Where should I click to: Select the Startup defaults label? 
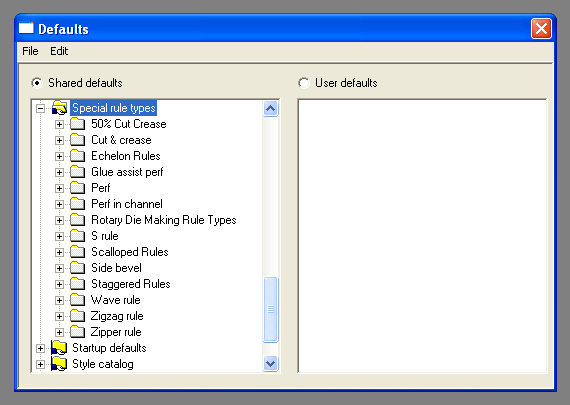point(109,348)
